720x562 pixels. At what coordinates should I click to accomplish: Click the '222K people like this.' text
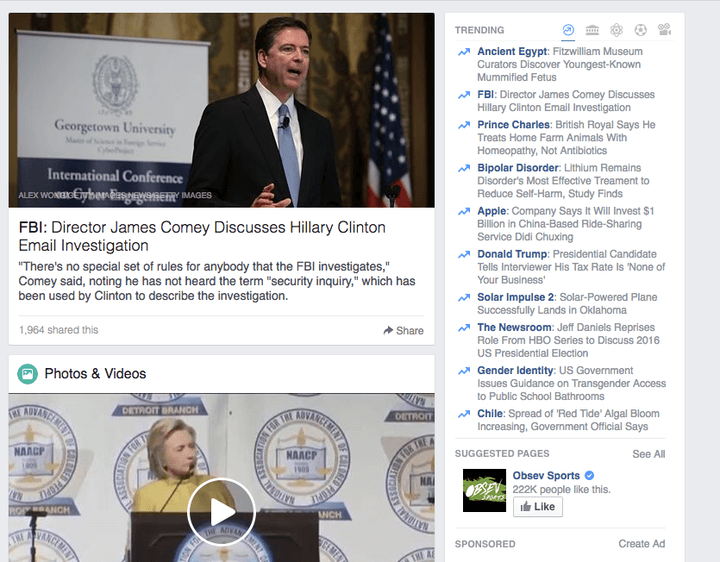pos(562,490)
